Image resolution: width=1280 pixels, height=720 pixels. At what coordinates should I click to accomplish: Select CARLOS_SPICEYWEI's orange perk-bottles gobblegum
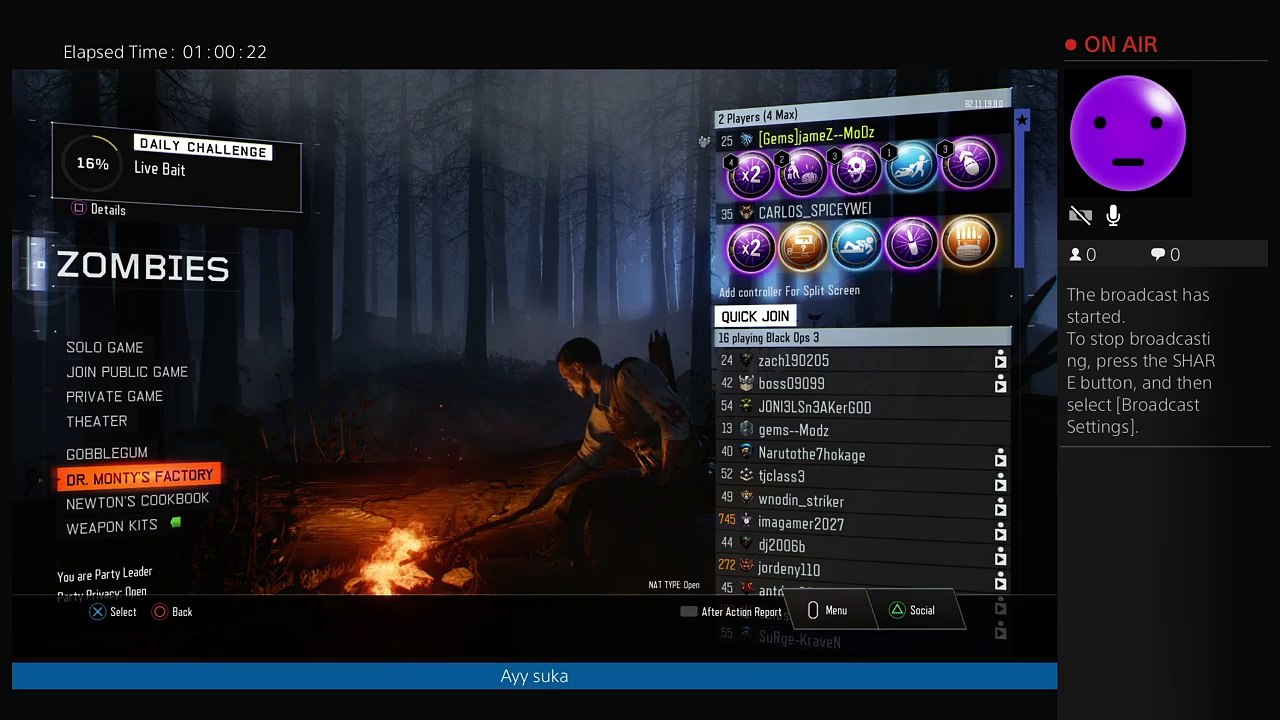968,241
